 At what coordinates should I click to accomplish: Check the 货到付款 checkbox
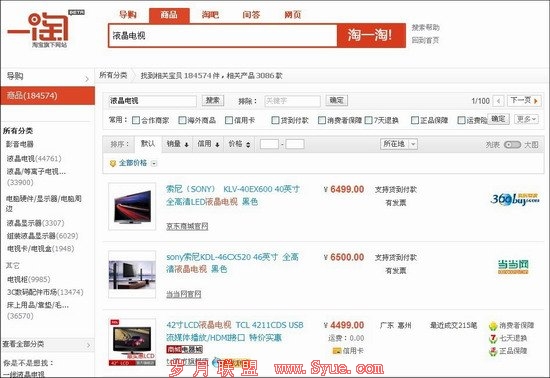tap(275, 120)
